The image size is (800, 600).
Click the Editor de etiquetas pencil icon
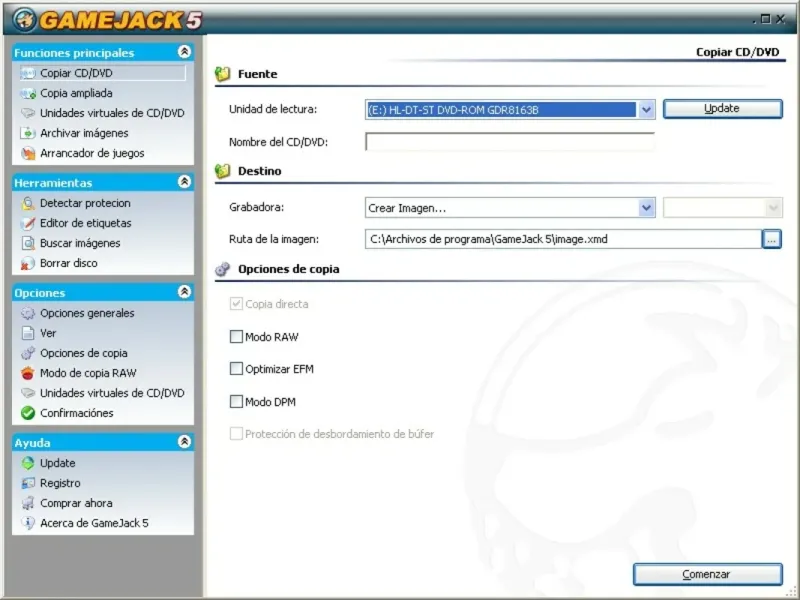[28, 223]
